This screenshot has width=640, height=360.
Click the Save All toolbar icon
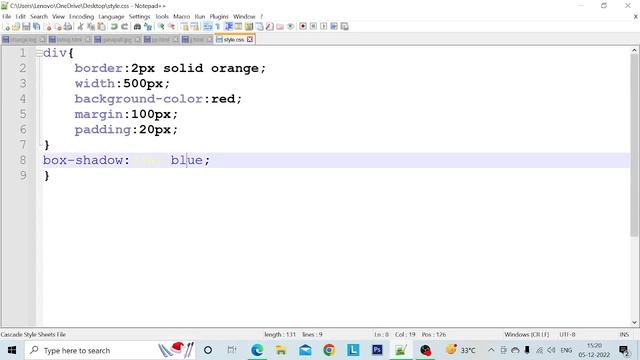pos(37,27)
